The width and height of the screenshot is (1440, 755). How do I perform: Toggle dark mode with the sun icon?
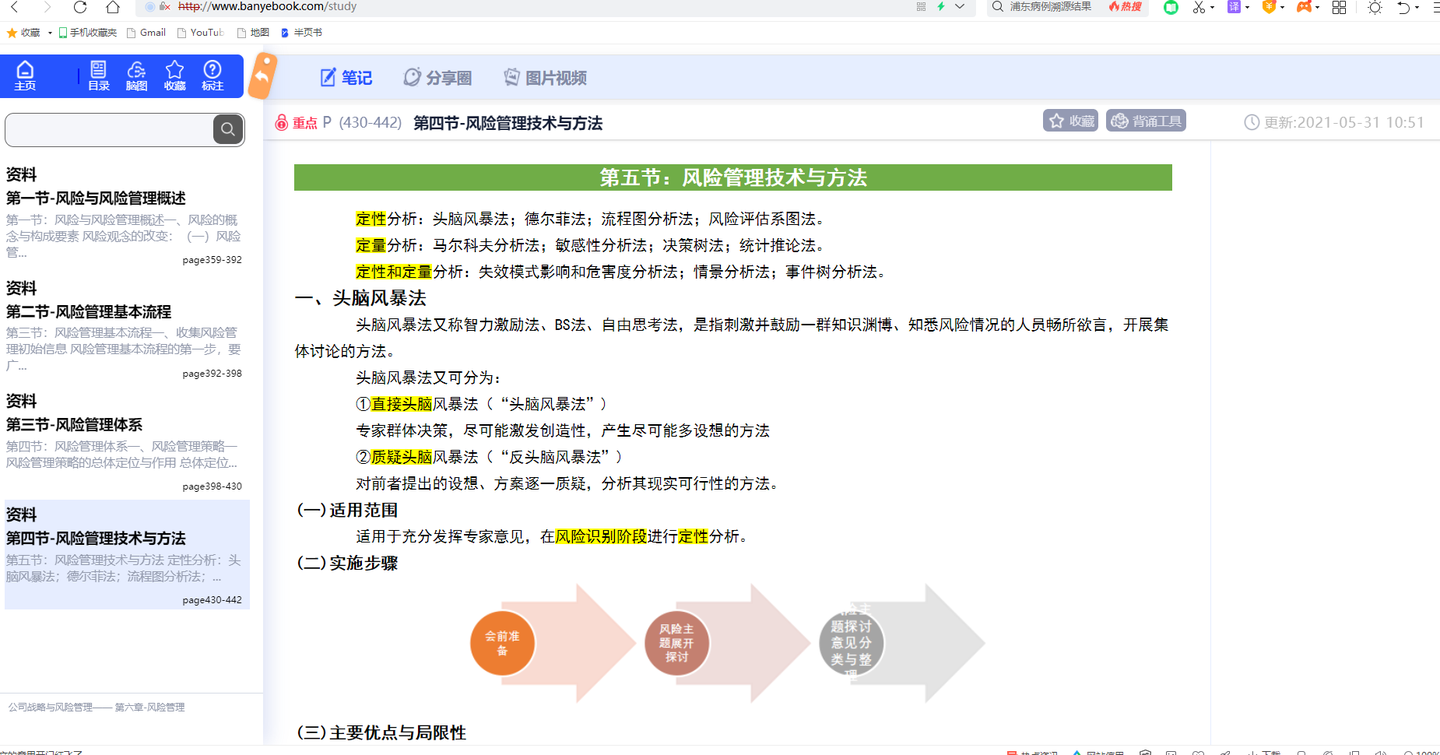[x=1374, y=8]
